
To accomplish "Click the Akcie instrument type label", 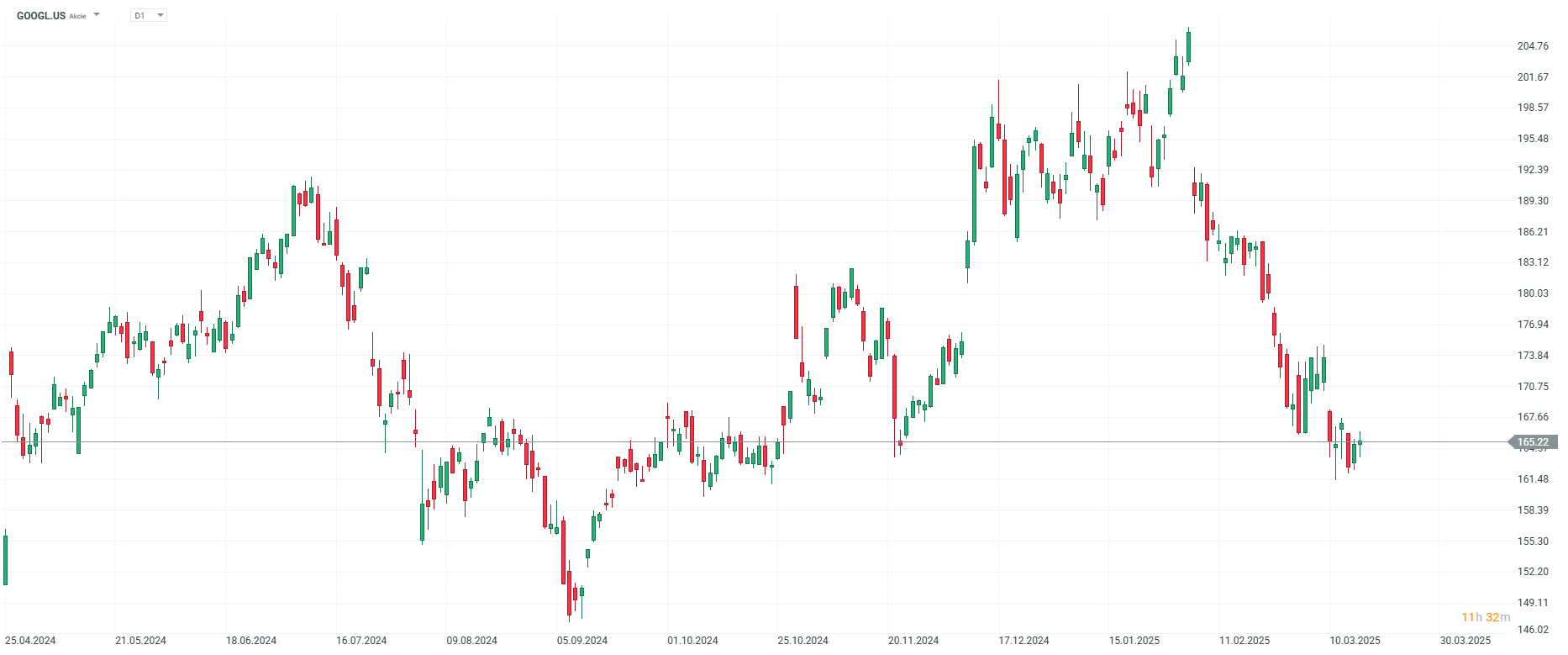I will pos(77,16).
